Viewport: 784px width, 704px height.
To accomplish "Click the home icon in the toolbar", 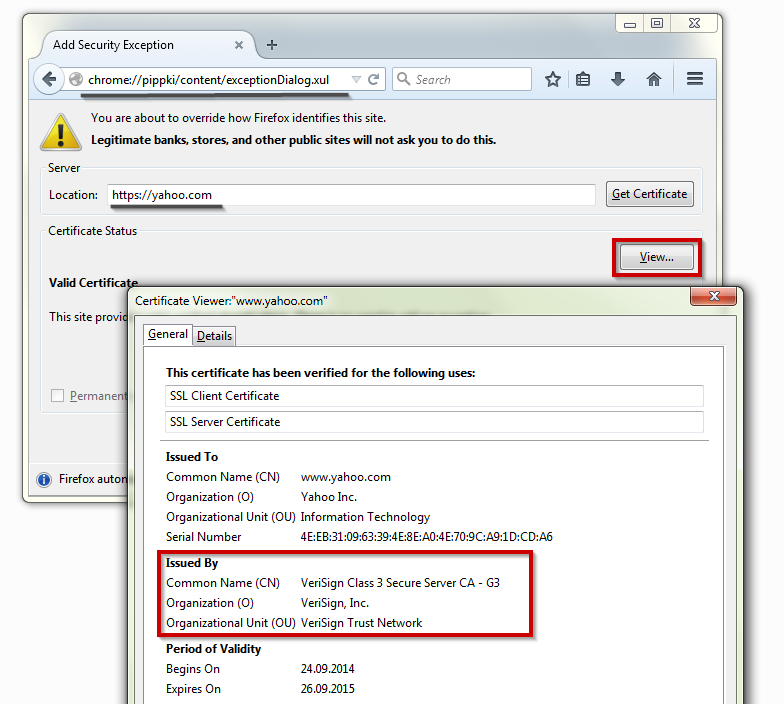I will point(654,79).
